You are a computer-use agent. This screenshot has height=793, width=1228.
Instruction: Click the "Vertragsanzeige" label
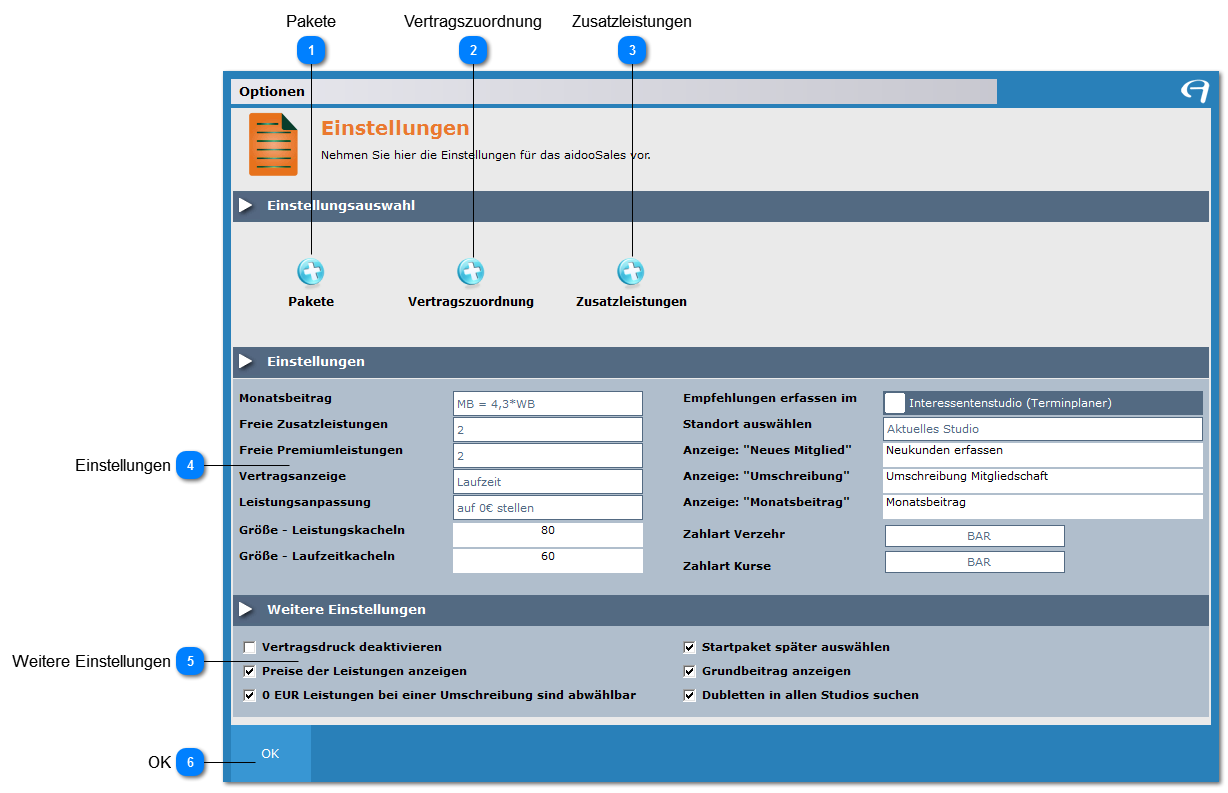[293, 477]
